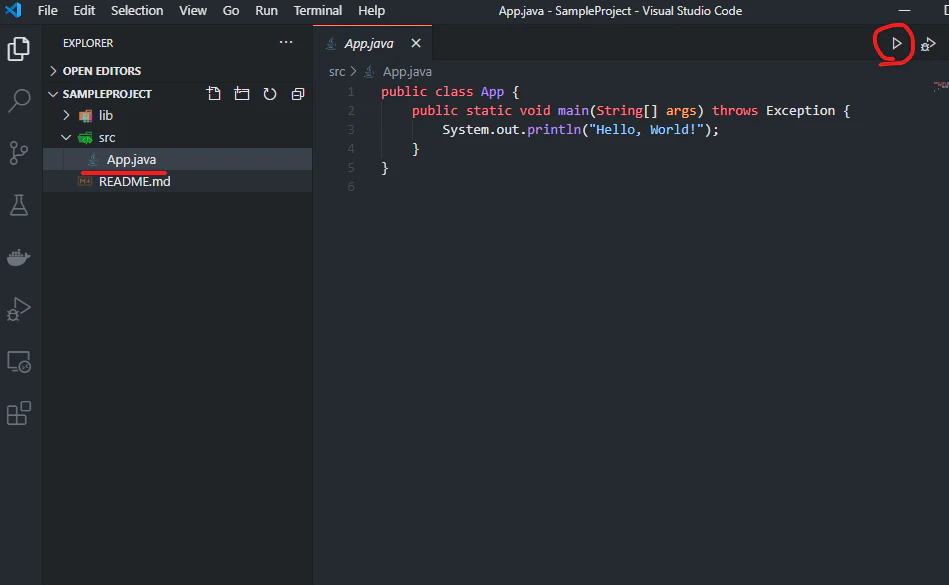Open the Run and Debug view
The height and width of the screenshot is (585, 949).
(x=20, y=309)
